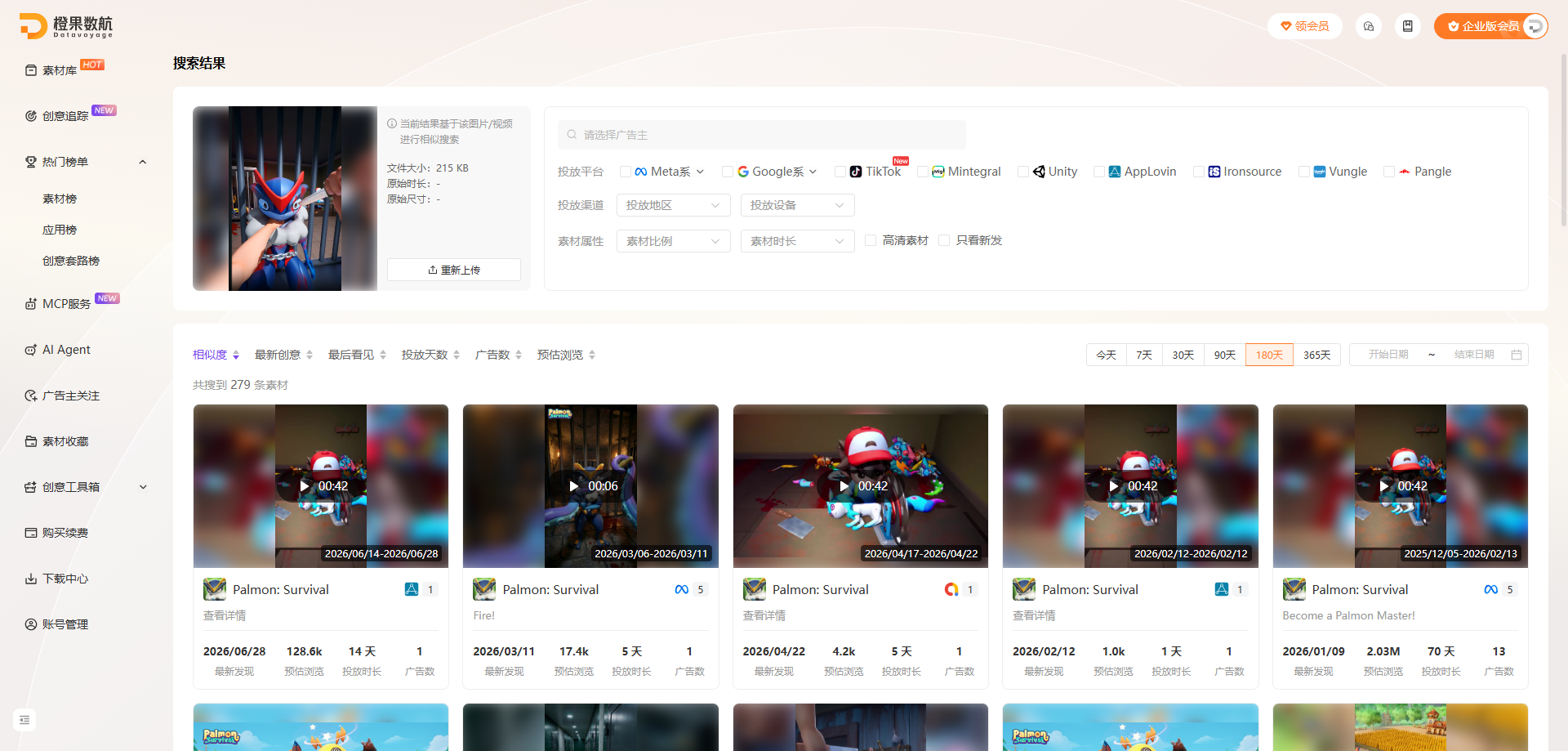This screenshot has height=751, width=1568.
Task: Click the 开始日期 date input
Action: [1389, 355]
